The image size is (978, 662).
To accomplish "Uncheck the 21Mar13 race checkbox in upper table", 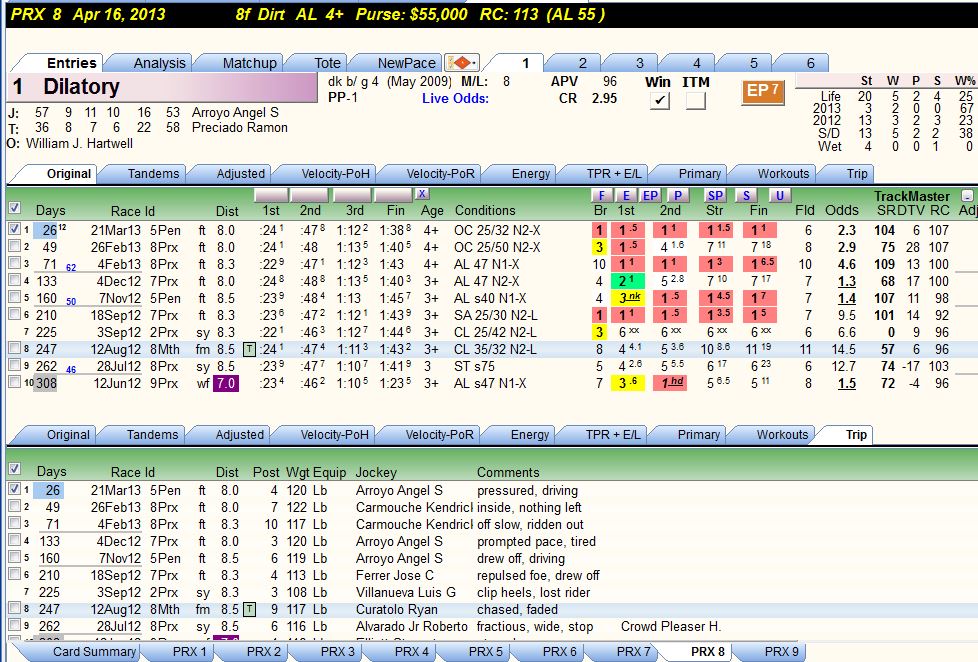I will (14, 229).
